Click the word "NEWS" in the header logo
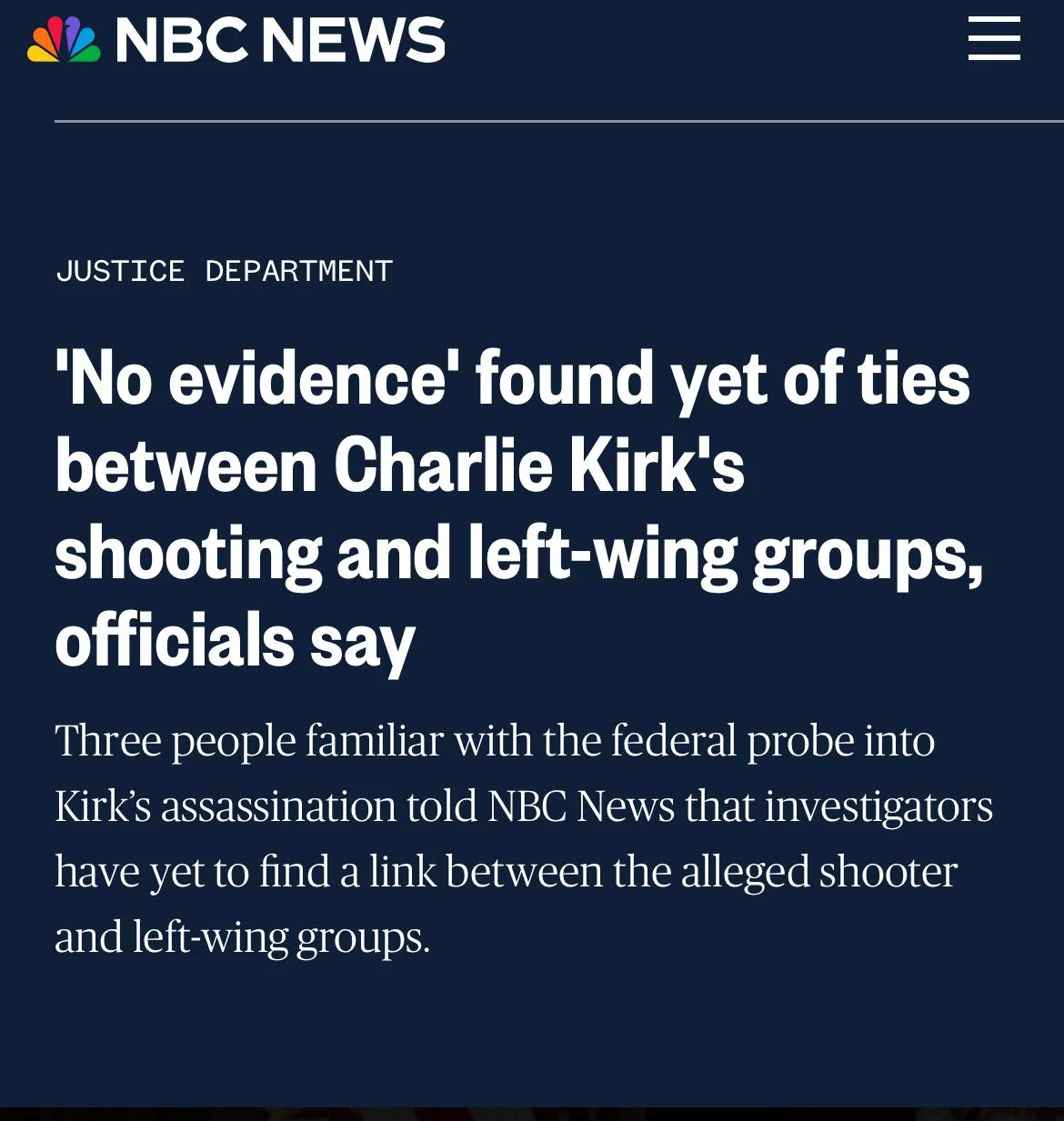This screenshot has width=1064, height=1121. [353, 41]
